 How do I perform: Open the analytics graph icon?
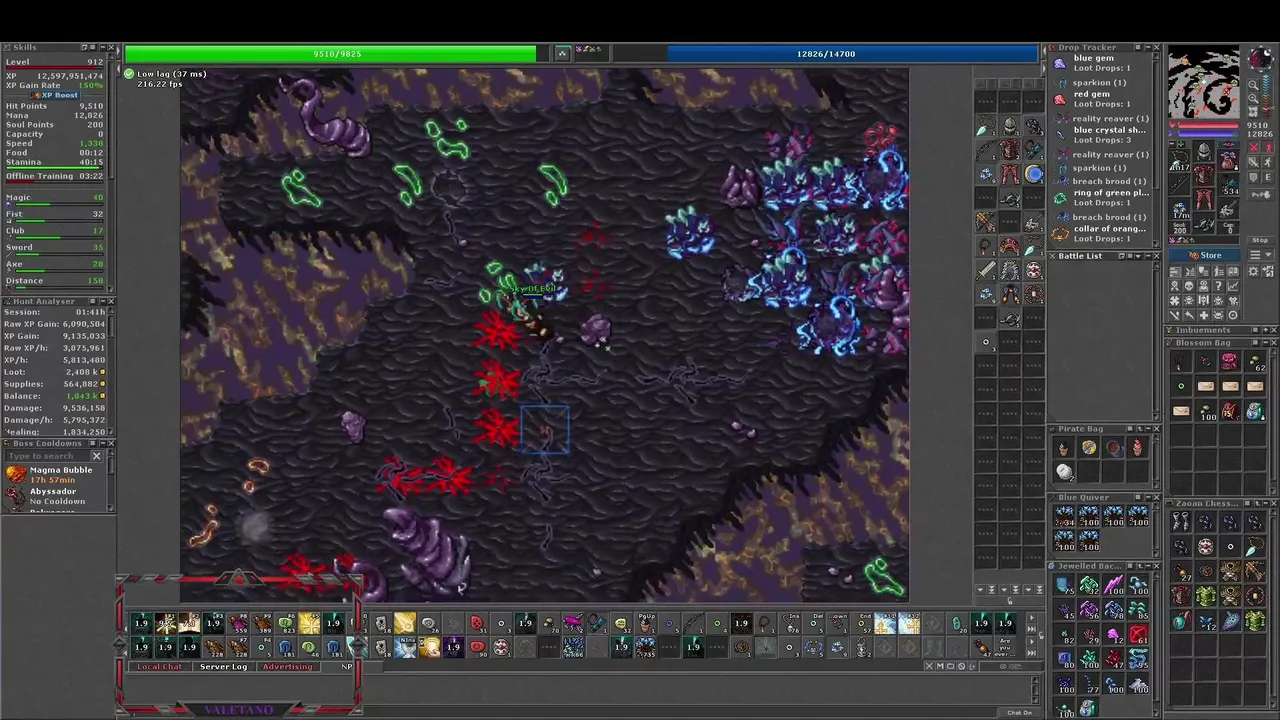coord(1233,286)
